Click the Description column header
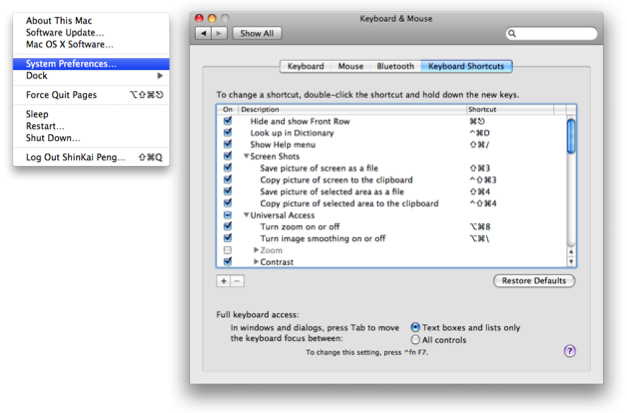This screenshot has height=413, width=627. pos(353,109)
